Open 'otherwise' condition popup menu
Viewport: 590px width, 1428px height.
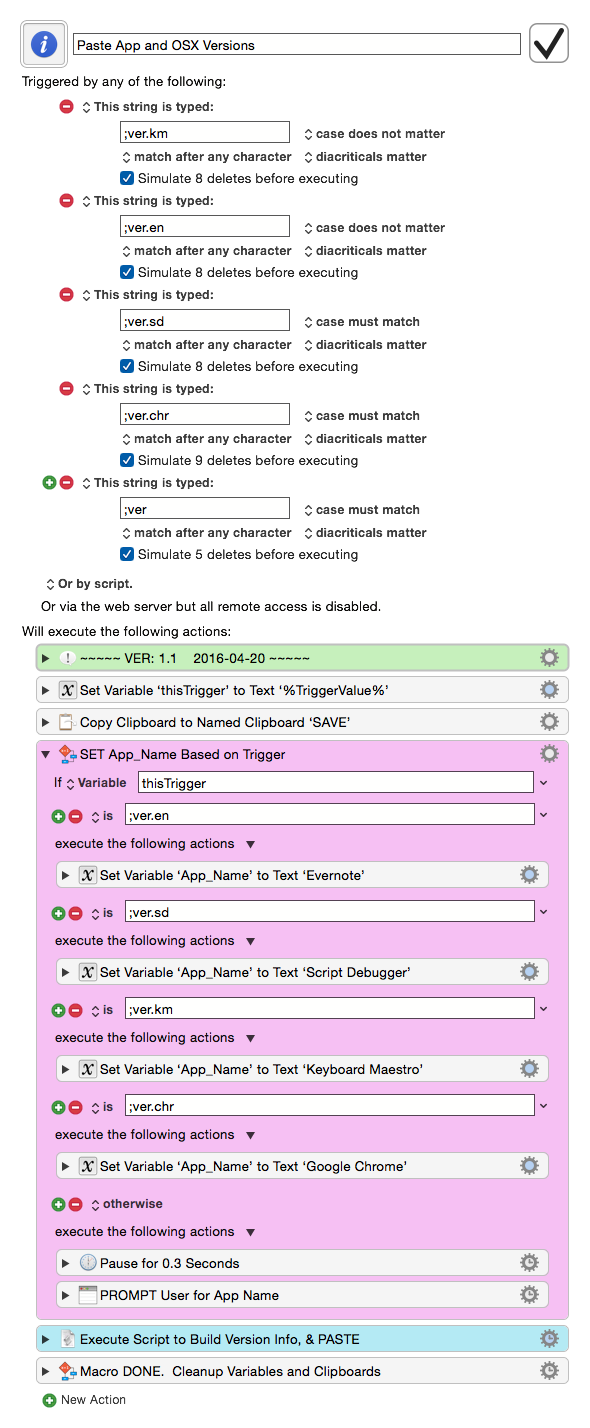coord(126,1204)
